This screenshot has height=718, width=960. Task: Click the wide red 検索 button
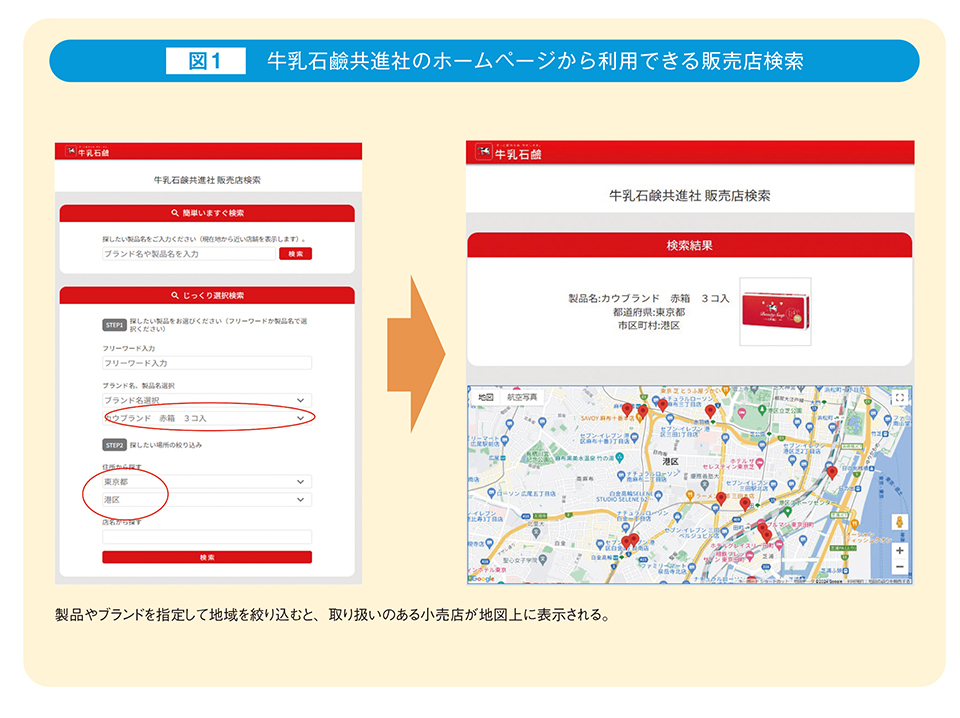tap(207, 557)
